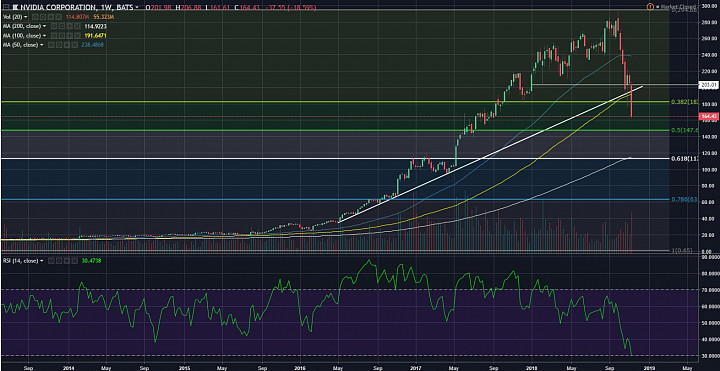Select the 0.382 Fibonacci level label

pyautogui.click(x=686, y=101)
